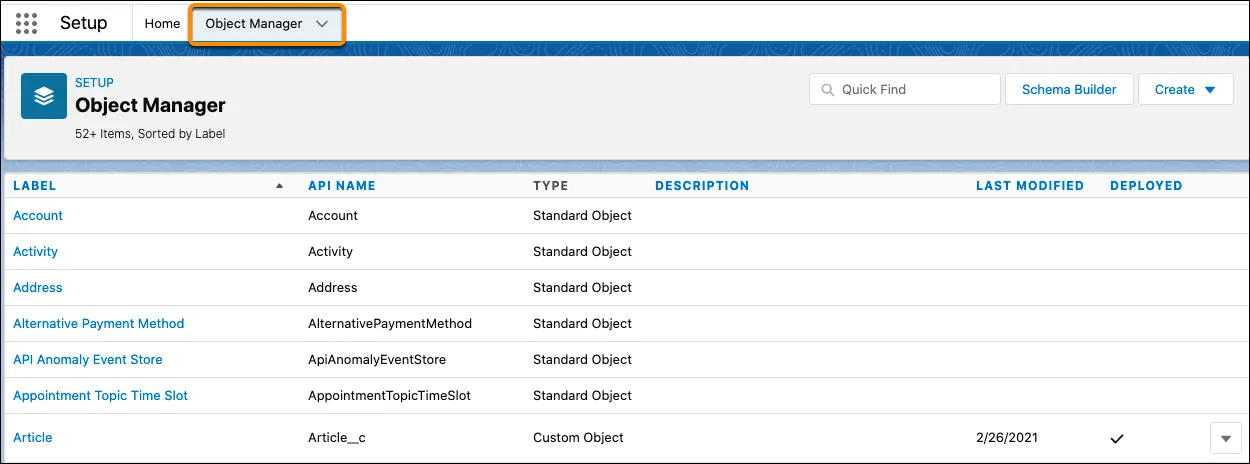The width and height of the screenshot is (1250, 464).
Task: Open the Article row actions dropdown
Action: click(1225, 438)
